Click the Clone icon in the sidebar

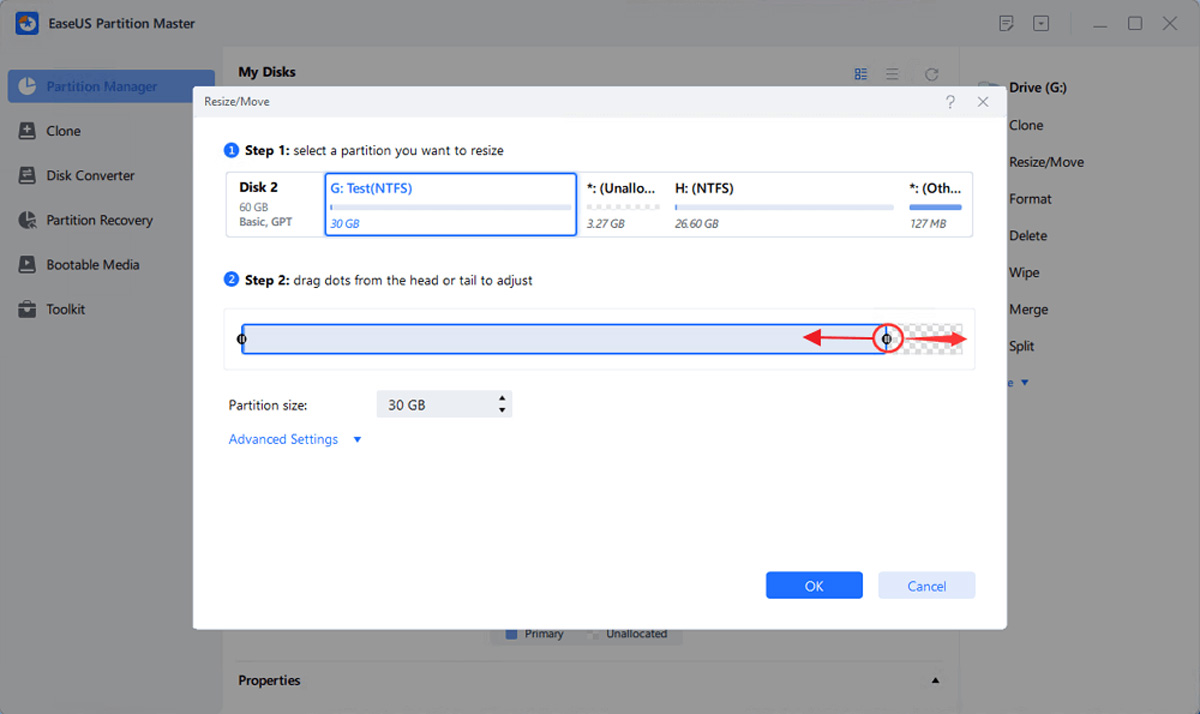click(x=27, y=131)
